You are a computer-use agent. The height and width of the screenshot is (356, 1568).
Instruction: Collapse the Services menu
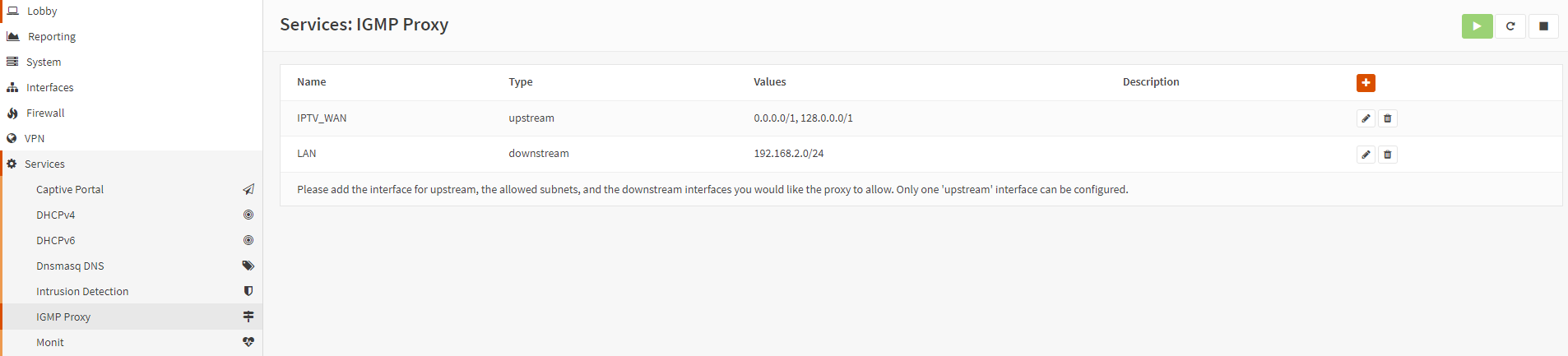pyautogui.click(x=132, y=164)
